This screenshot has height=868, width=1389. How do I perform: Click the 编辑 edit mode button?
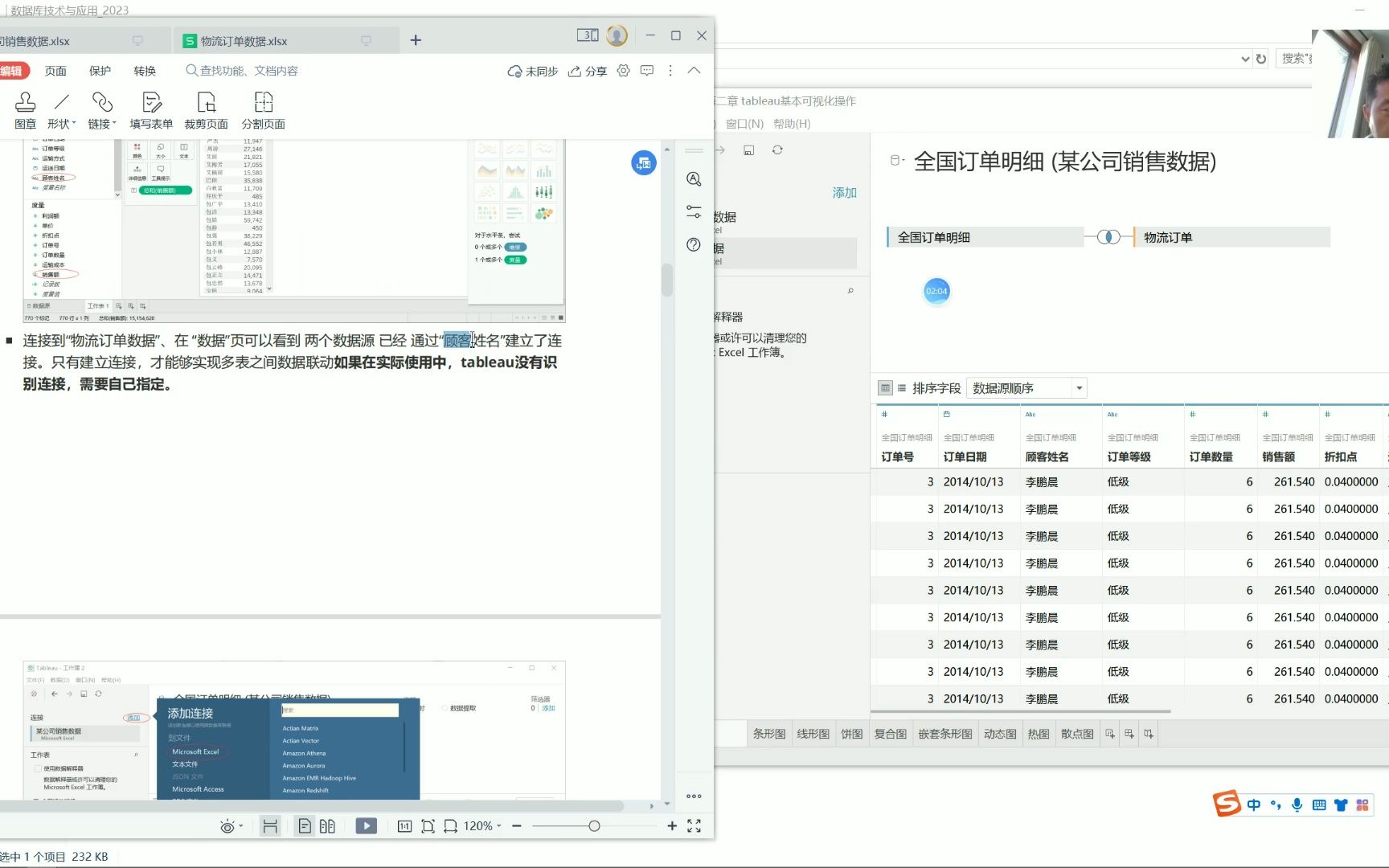point(14,71)
